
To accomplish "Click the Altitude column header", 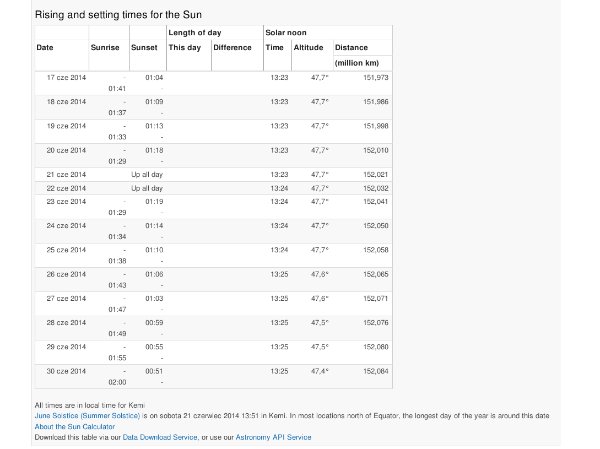I will 308,47.
